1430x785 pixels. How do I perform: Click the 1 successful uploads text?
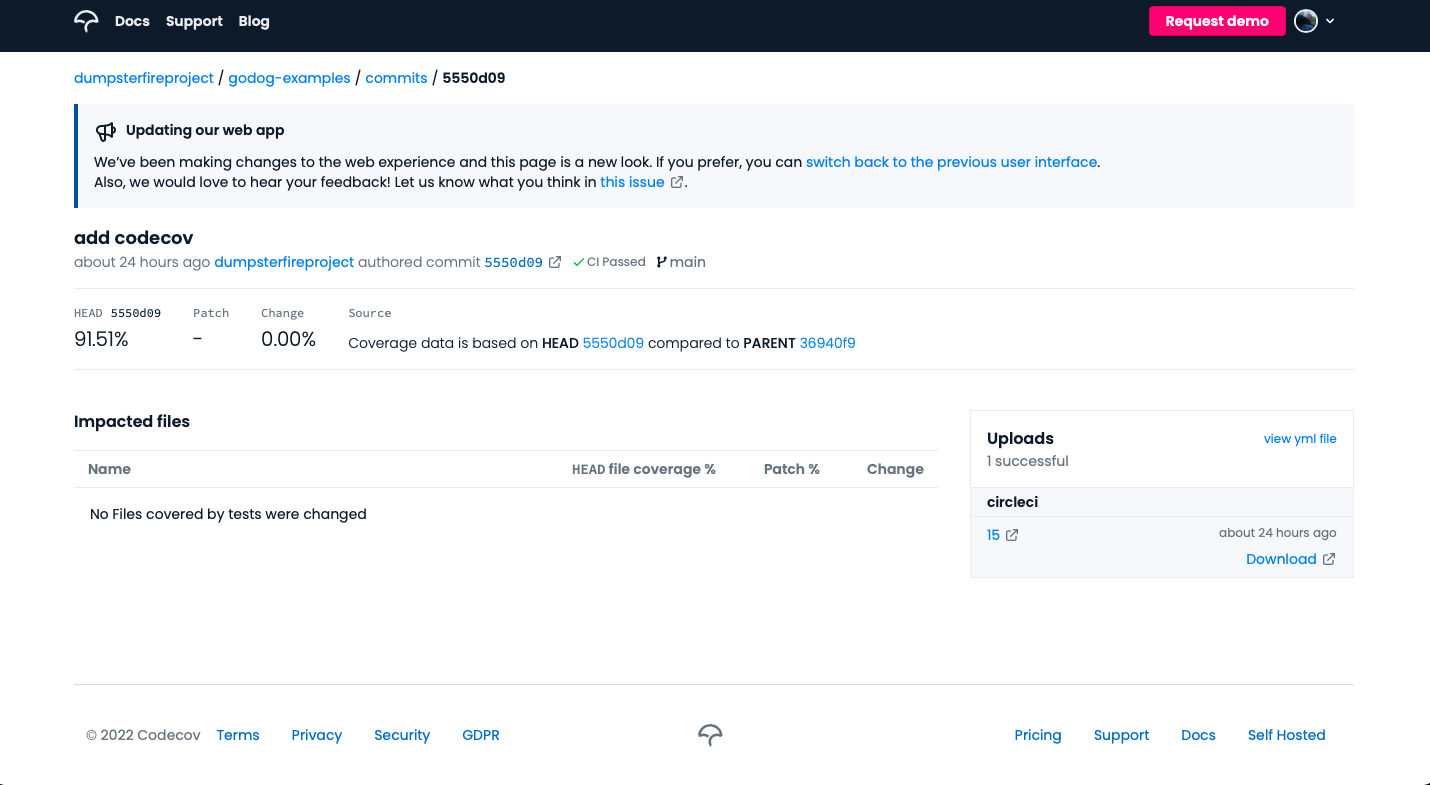1027,461
